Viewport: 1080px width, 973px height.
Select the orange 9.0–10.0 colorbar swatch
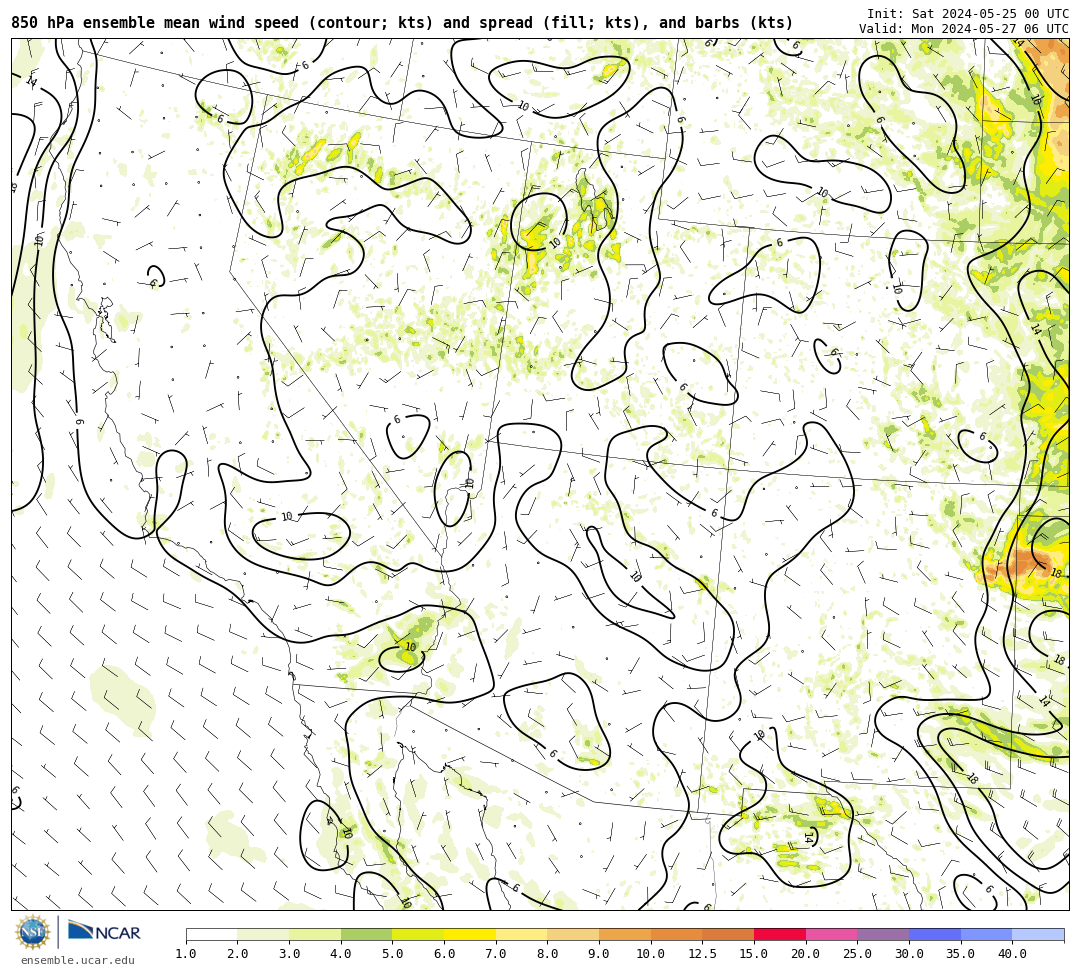(x=625, y=934)
